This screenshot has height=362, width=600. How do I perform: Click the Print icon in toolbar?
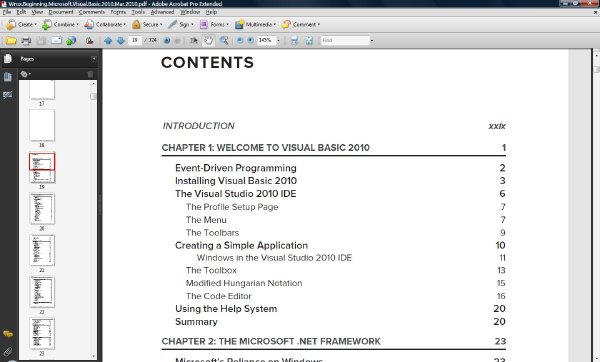pos(26,41)
